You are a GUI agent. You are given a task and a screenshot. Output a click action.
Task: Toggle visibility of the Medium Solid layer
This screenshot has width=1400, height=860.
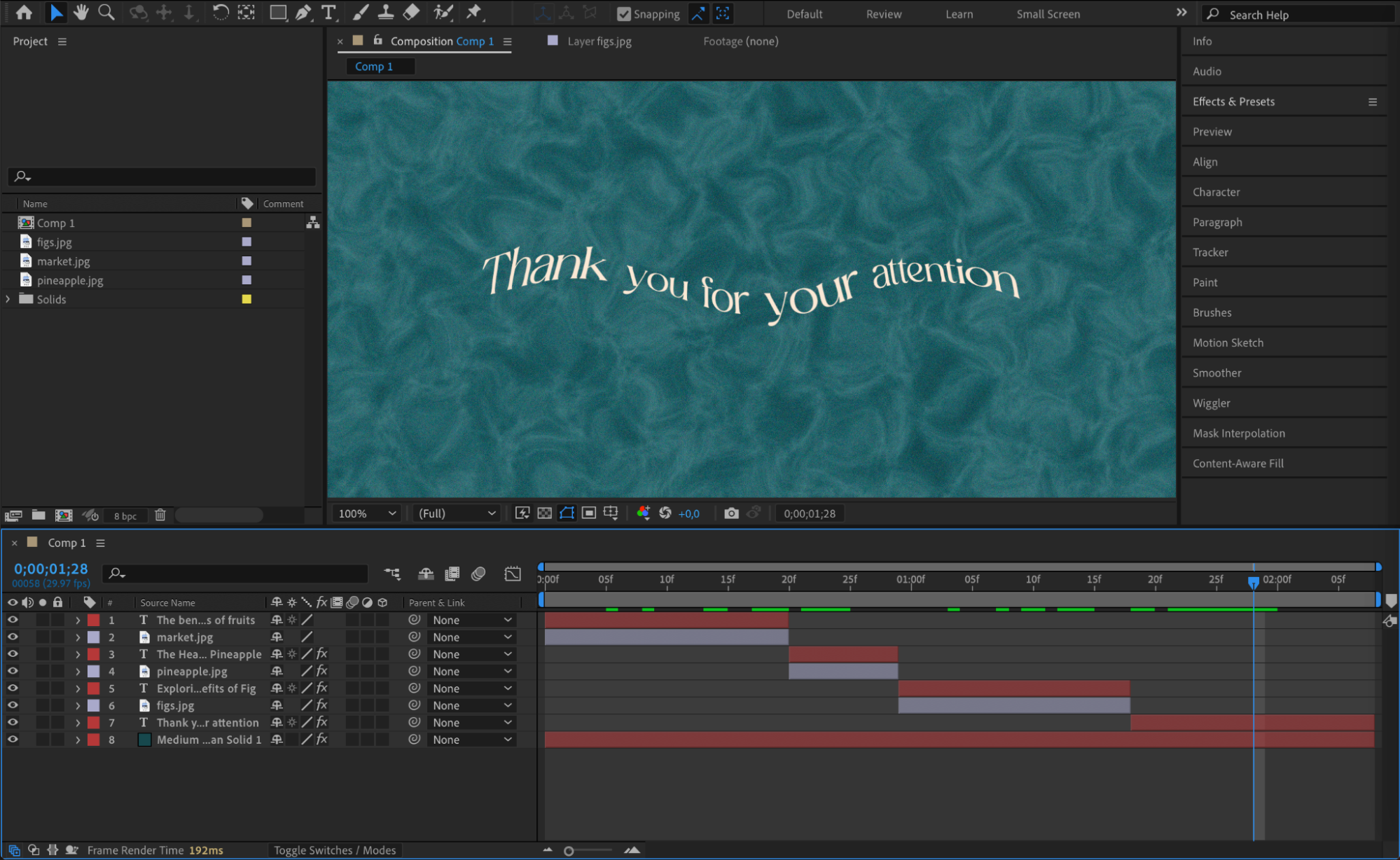(x=13, y=740)
